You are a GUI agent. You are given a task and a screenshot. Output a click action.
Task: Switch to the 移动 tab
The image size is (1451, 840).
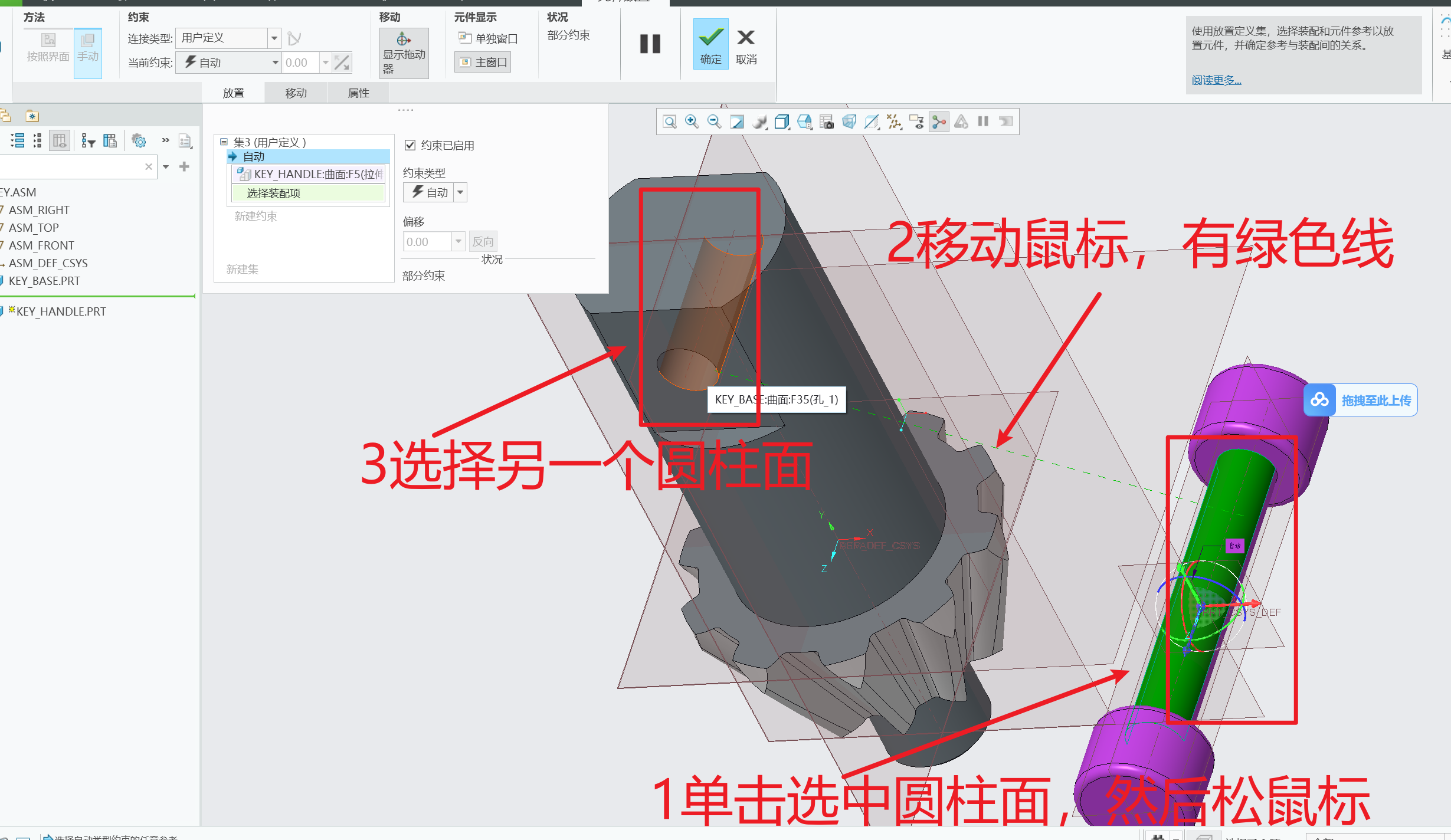(295, 92)
